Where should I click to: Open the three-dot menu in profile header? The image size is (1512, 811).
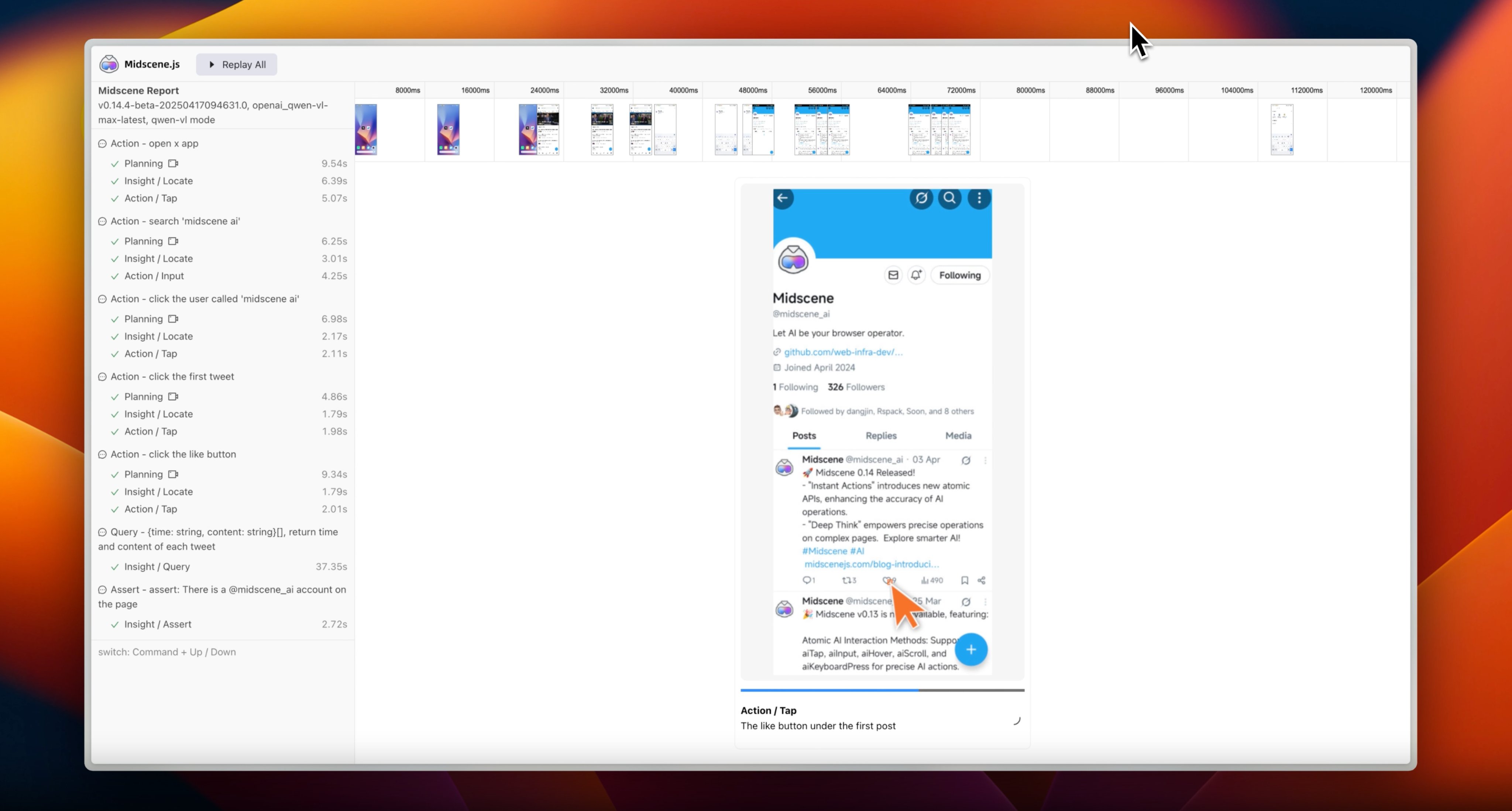pyautogui.click(x=979, y=198)
